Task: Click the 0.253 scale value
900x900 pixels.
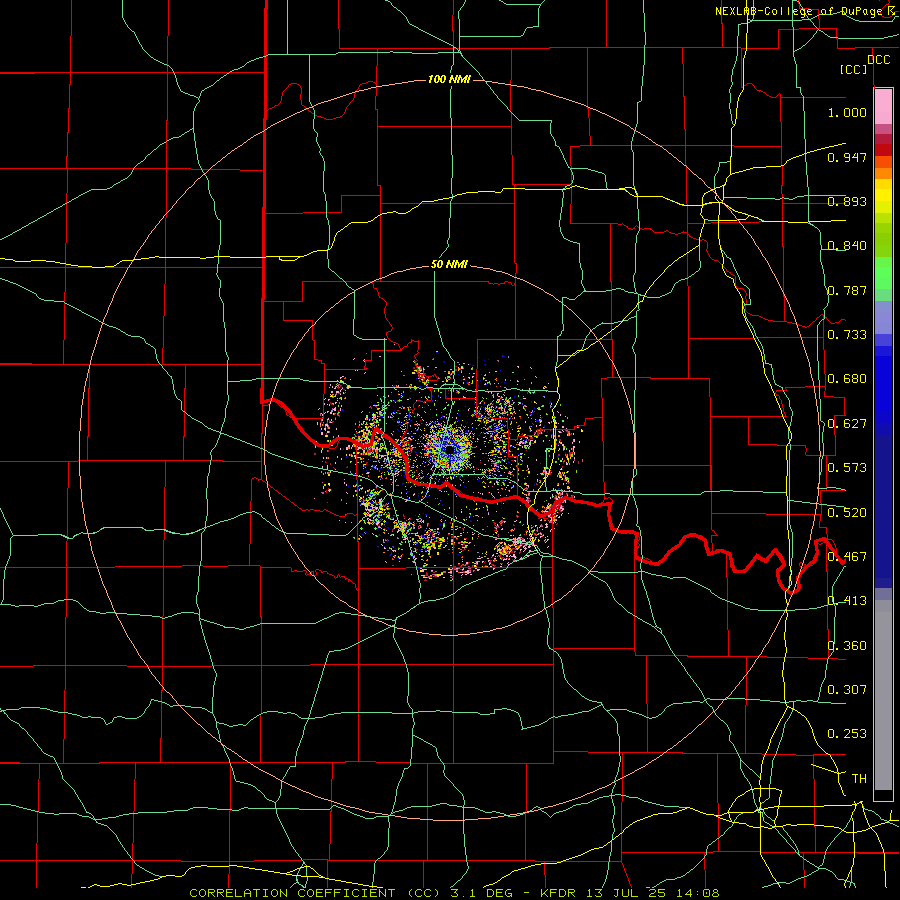Action: click(x=847, y=734)
